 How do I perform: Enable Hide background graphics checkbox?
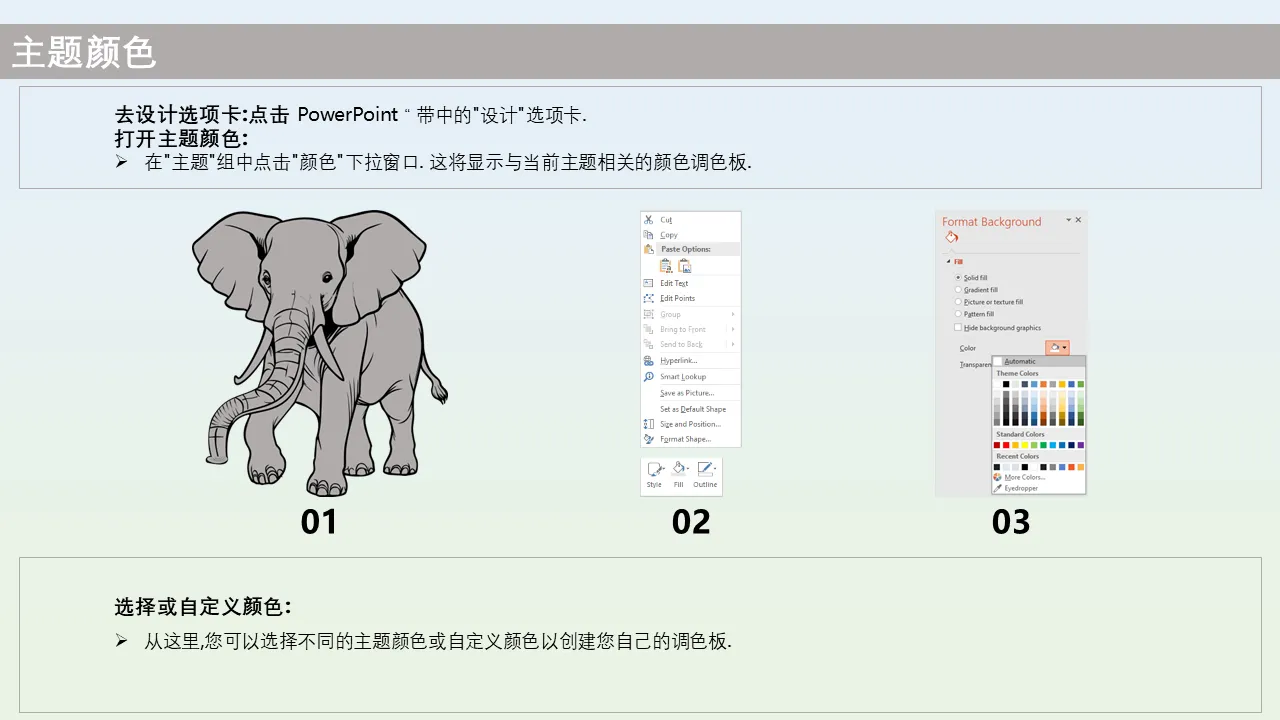tap(958, 327)
